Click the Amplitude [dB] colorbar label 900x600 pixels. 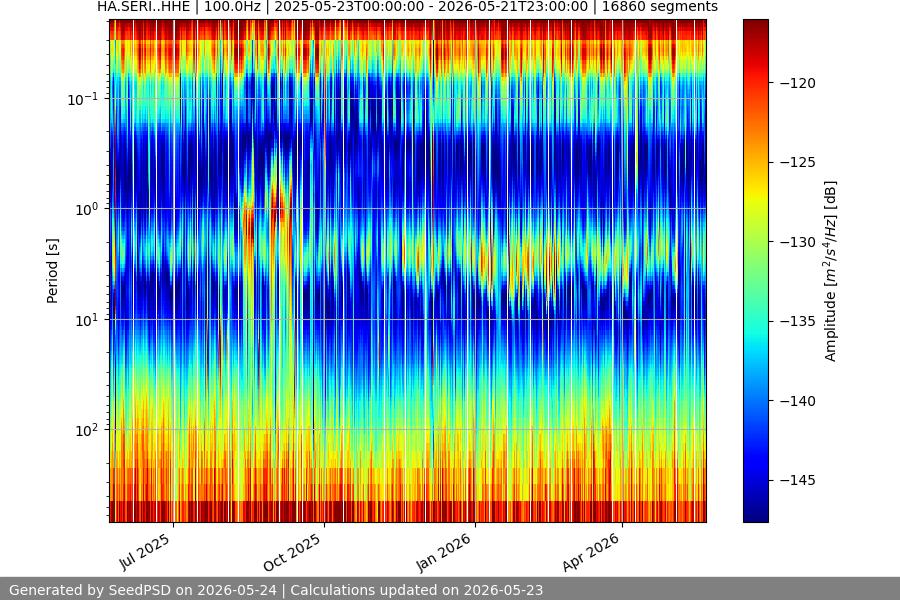pyautogui.click(x=831, y=271)
